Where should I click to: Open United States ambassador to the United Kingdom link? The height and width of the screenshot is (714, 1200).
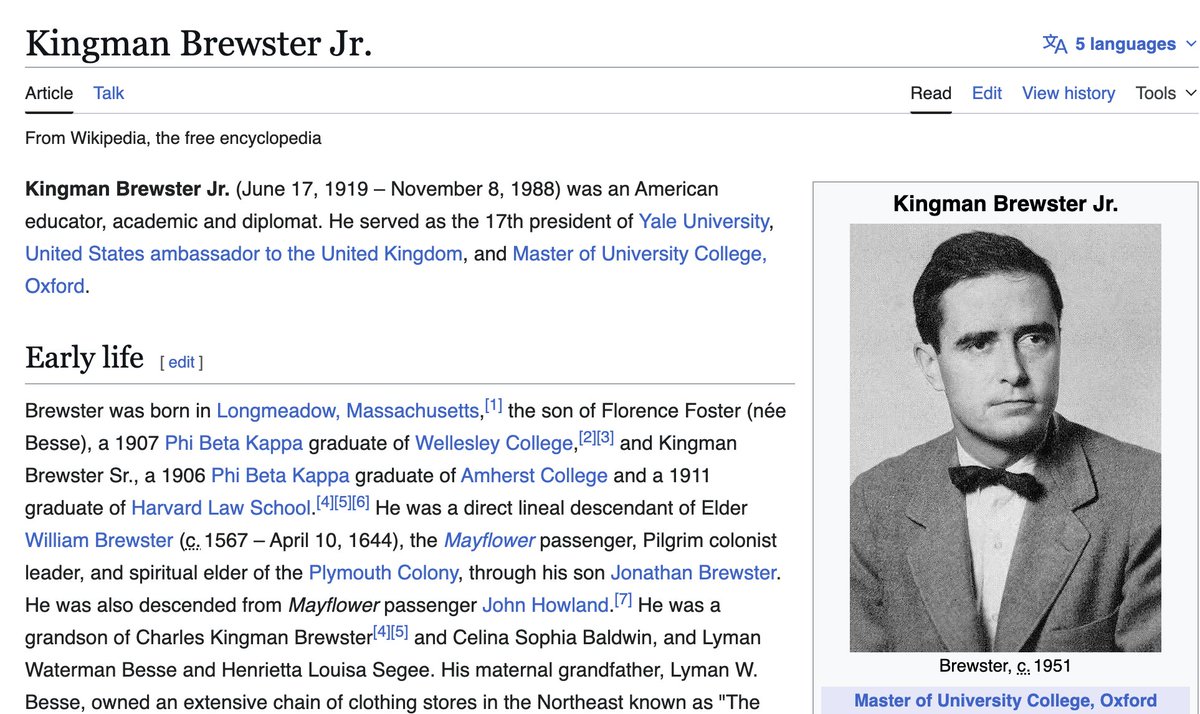[244, 254]
